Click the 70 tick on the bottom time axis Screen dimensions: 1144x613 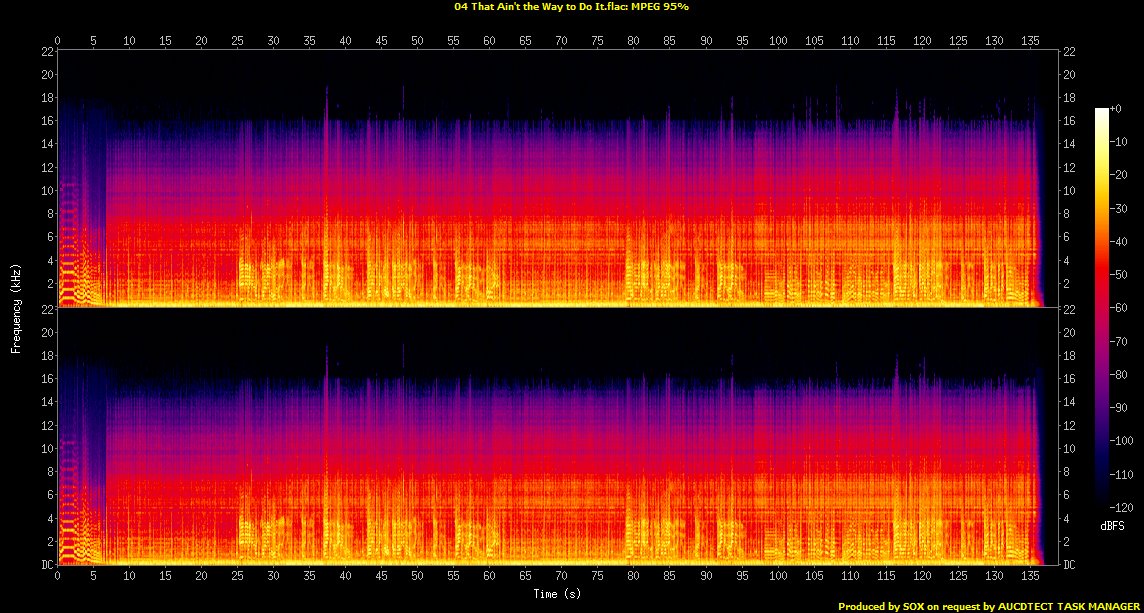click(x=561, y=577)
